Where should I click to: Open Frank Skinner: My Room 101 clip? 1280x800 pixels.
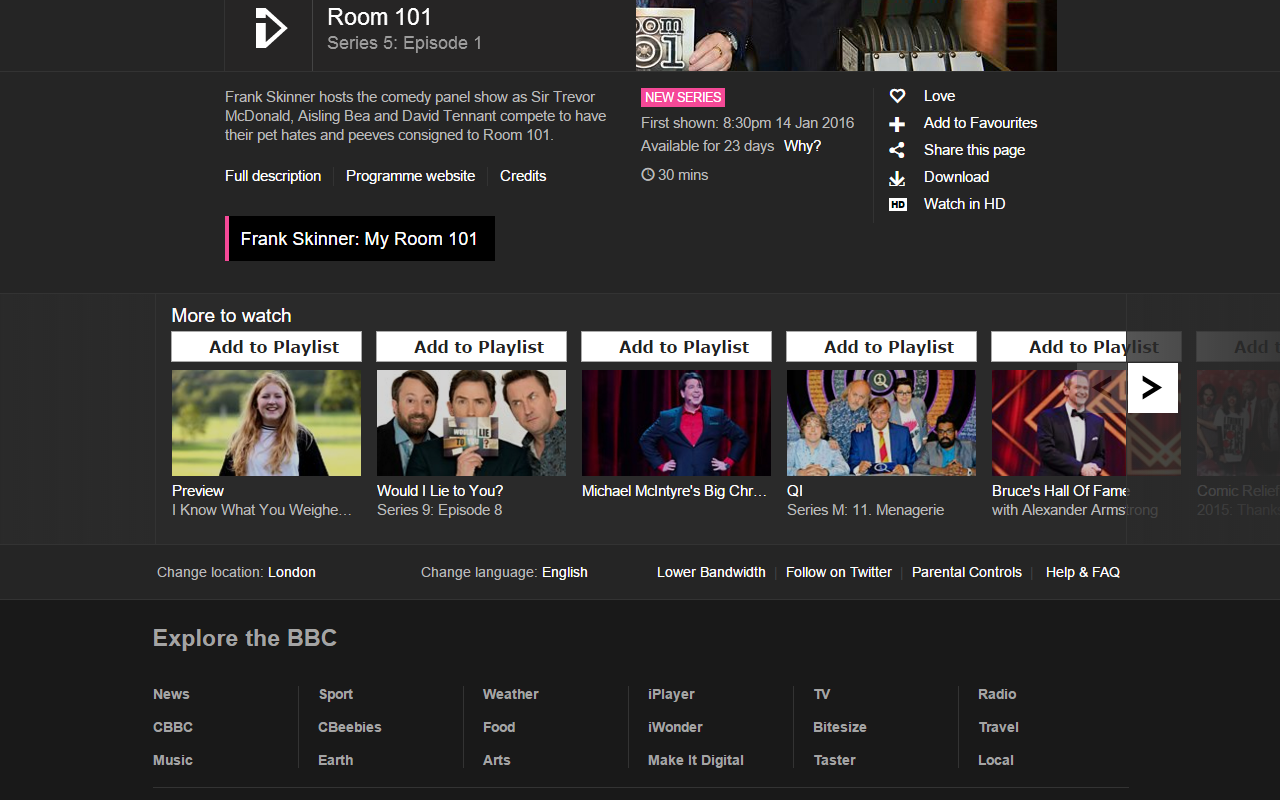(x=360, y=239)
